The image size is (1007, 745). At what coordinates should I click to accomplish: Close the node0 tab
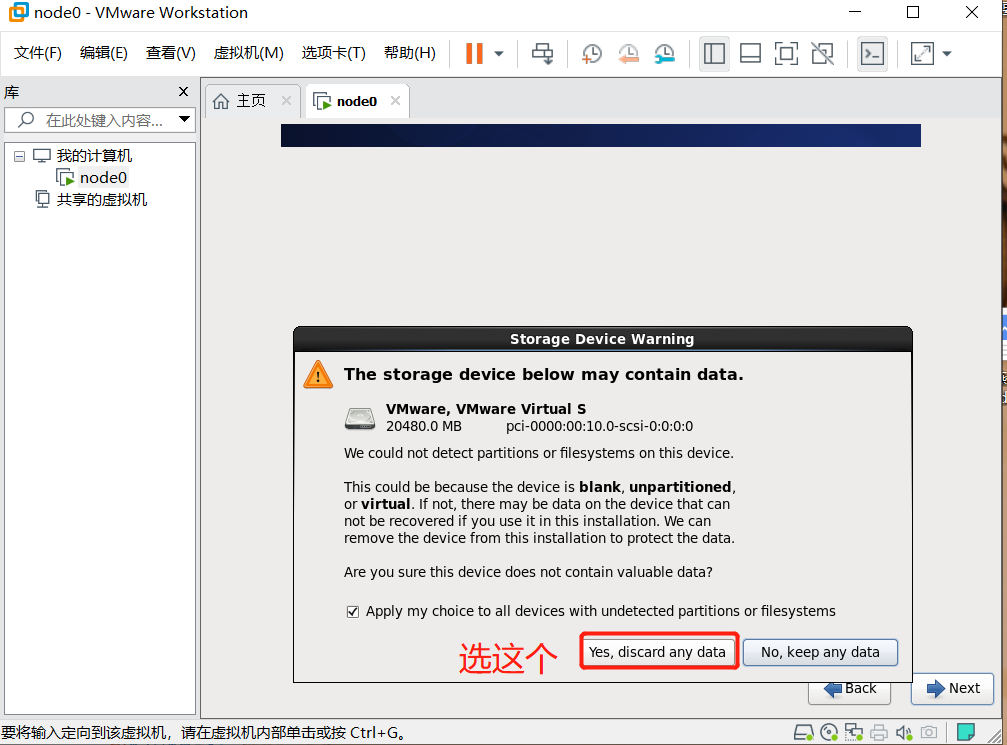click(x=396, y=101)
